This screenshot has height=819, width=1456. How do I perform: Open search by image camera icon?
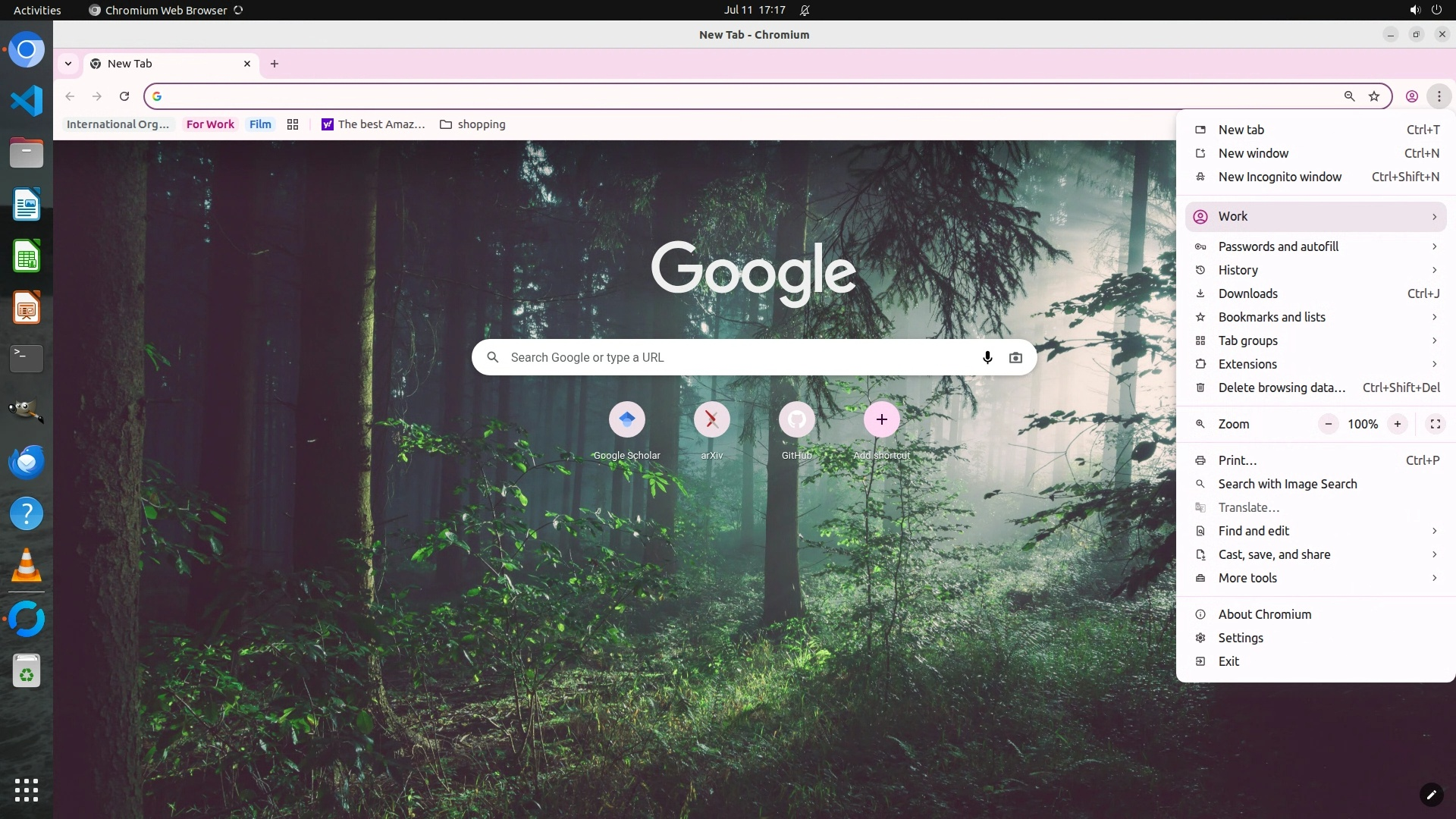pyautogui.click(x=1015, y=357)
